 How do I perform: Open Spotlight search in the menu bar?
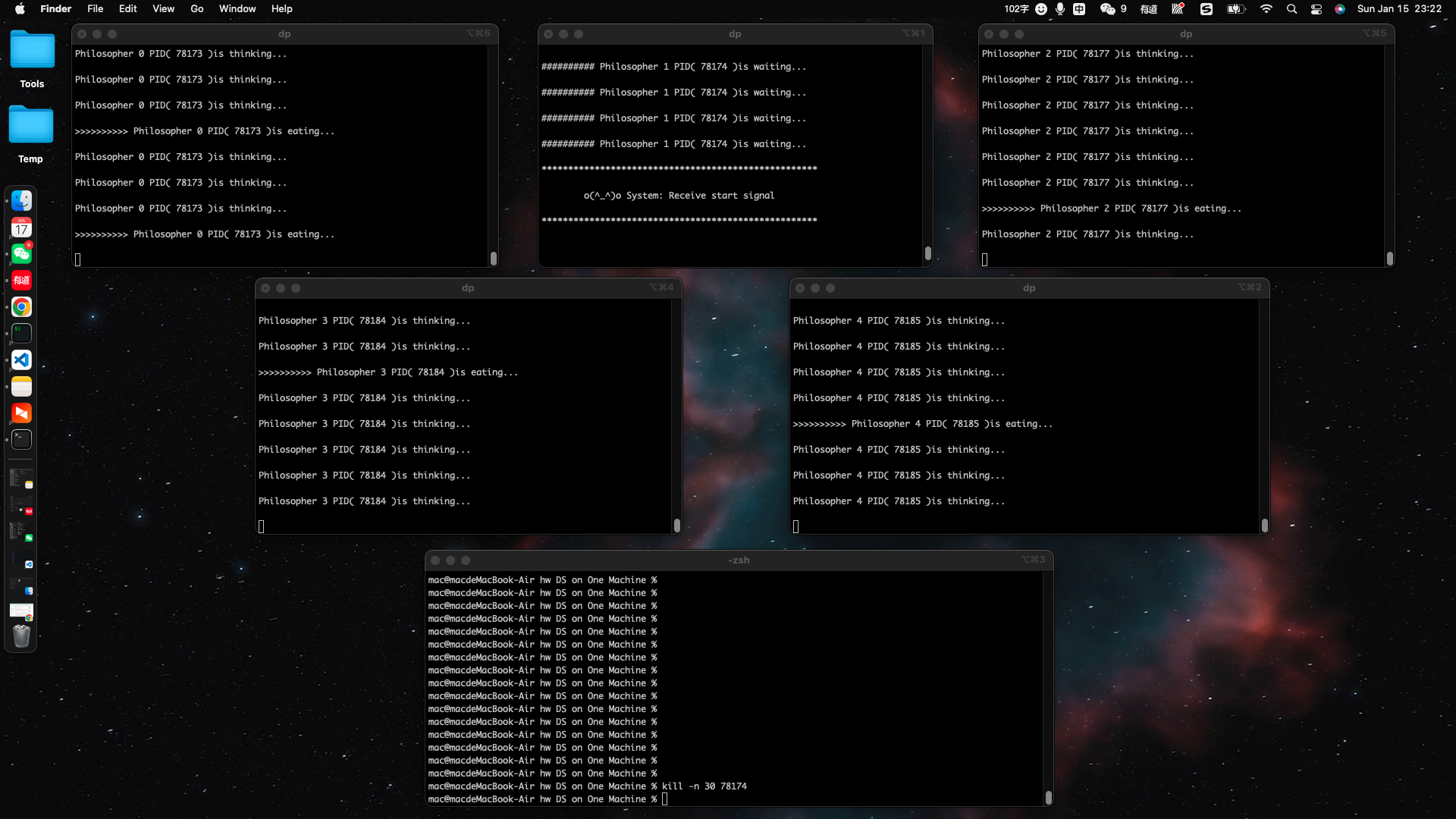pos(1291,9)
